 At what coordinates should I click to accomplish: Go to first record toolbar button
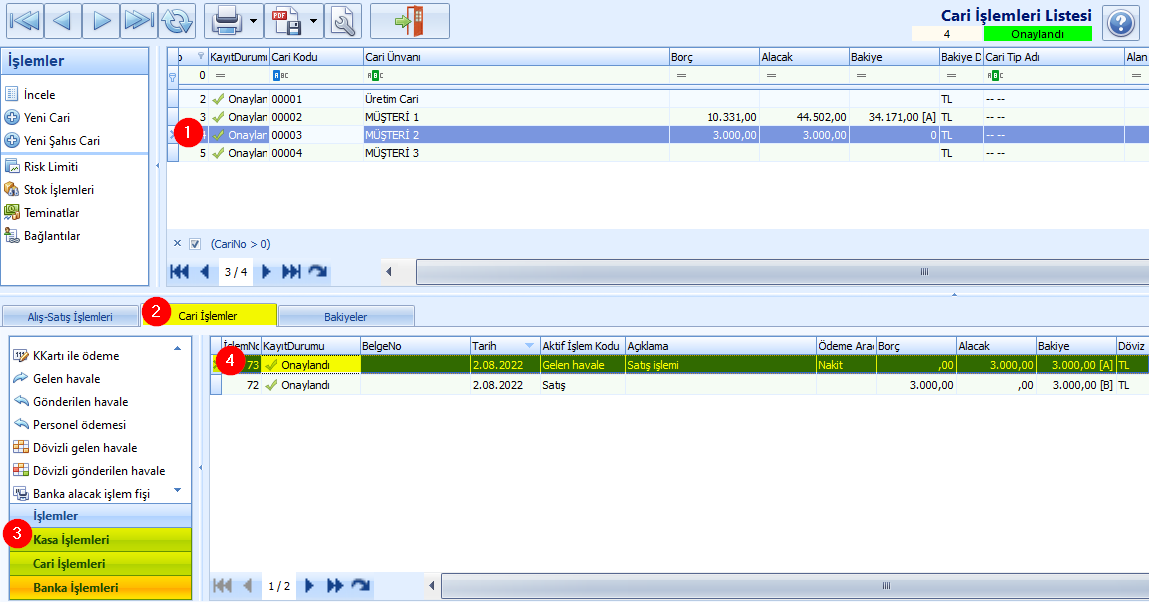pos(25,21)
